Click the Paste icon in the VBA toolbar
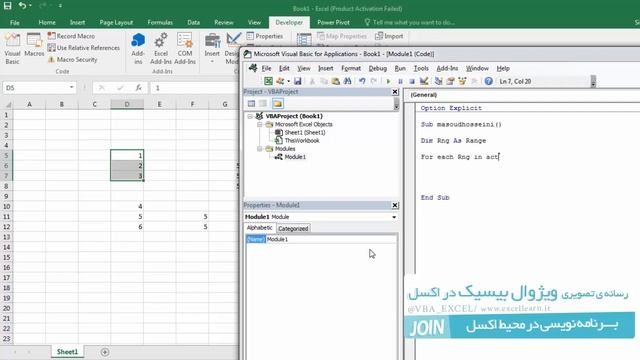This screenshot has width=640, height=360. pyautogui.click(x=336, y=81)
